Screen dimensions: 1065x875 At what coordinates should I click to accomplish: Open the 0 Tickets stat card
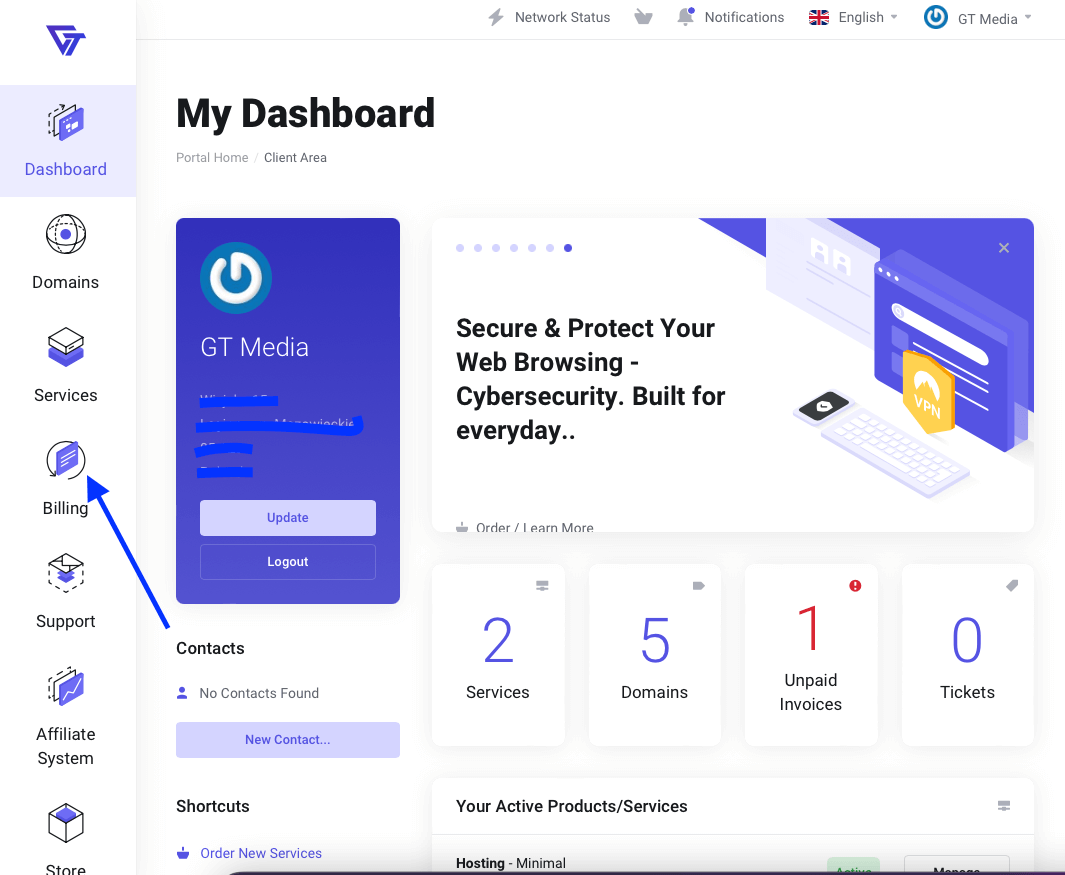point(968,655)
